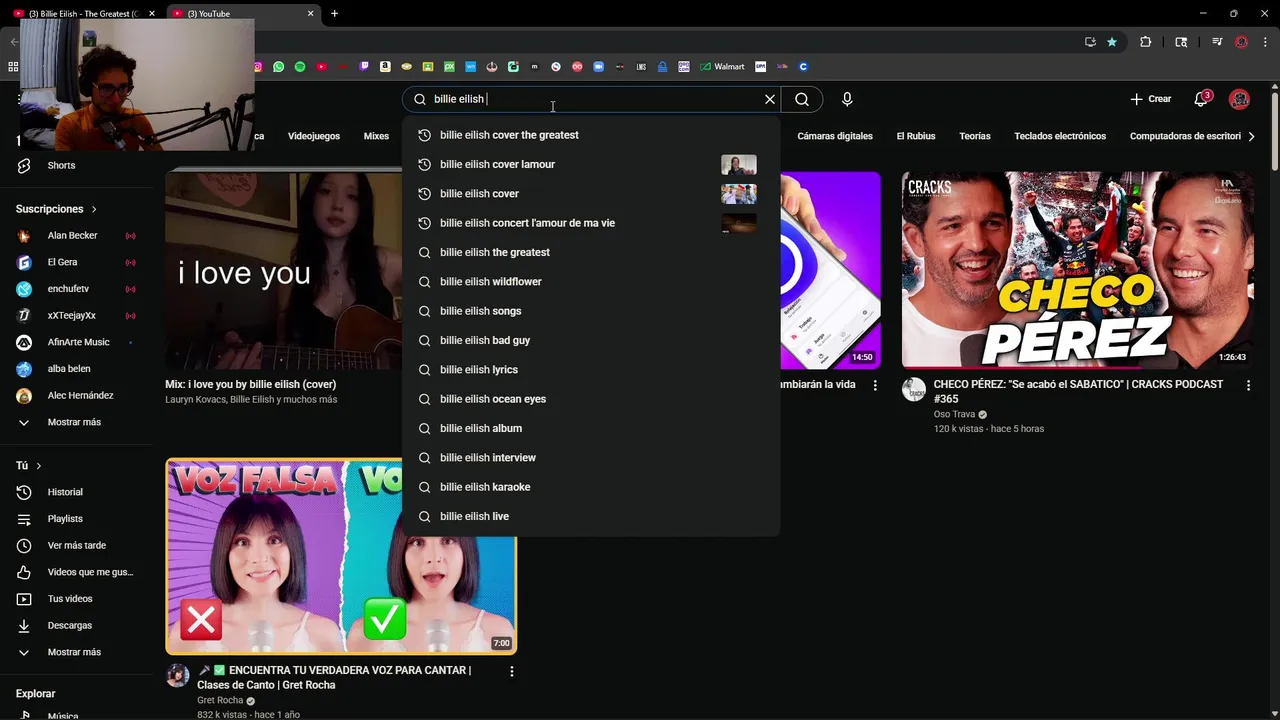Screen dimensions: 1280x720
Task: Activate voice search microphone
Action: click(x=847, y=99)
